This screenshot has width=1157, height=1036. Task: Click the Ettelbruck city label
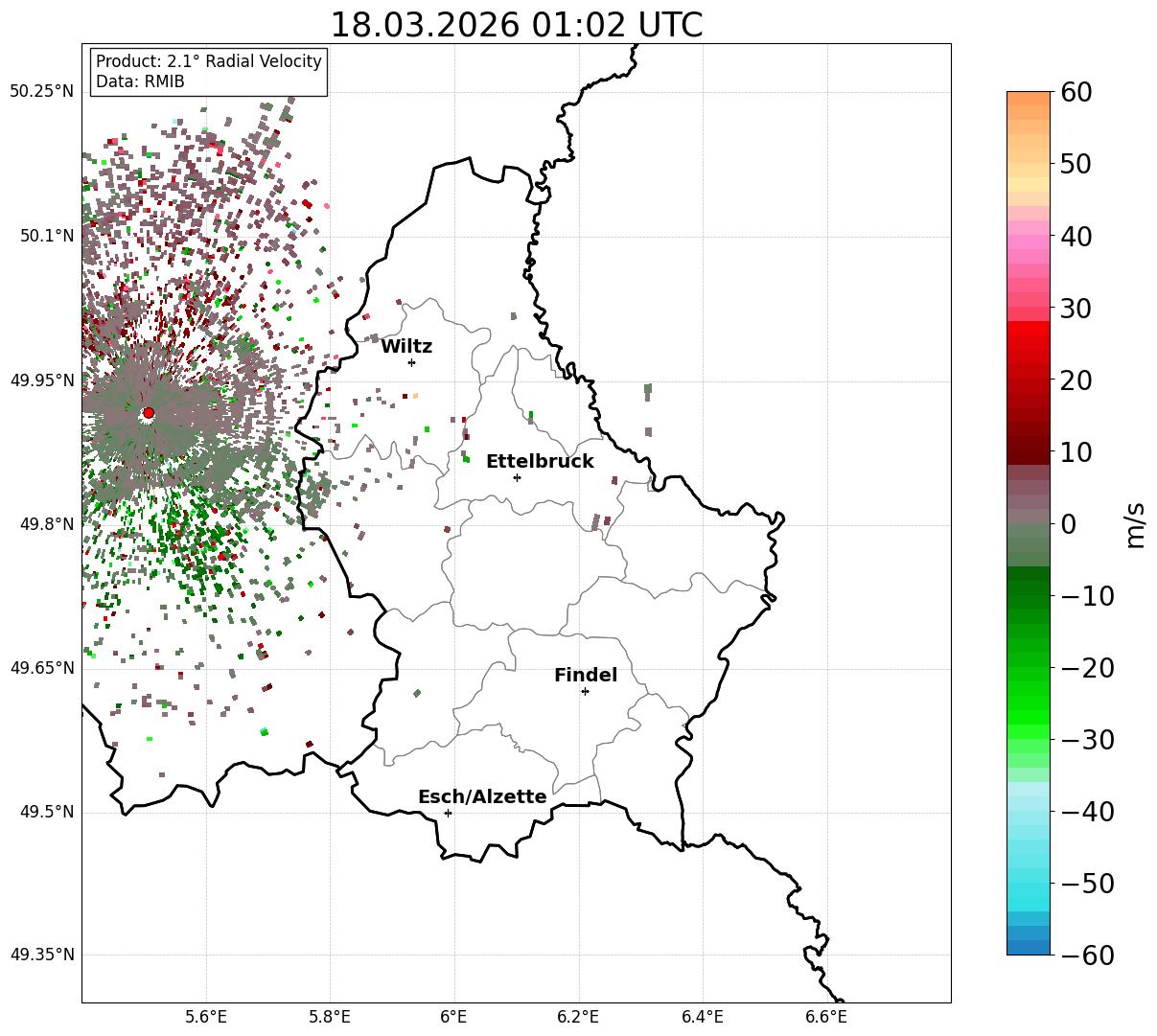click(x=540, y=462)
